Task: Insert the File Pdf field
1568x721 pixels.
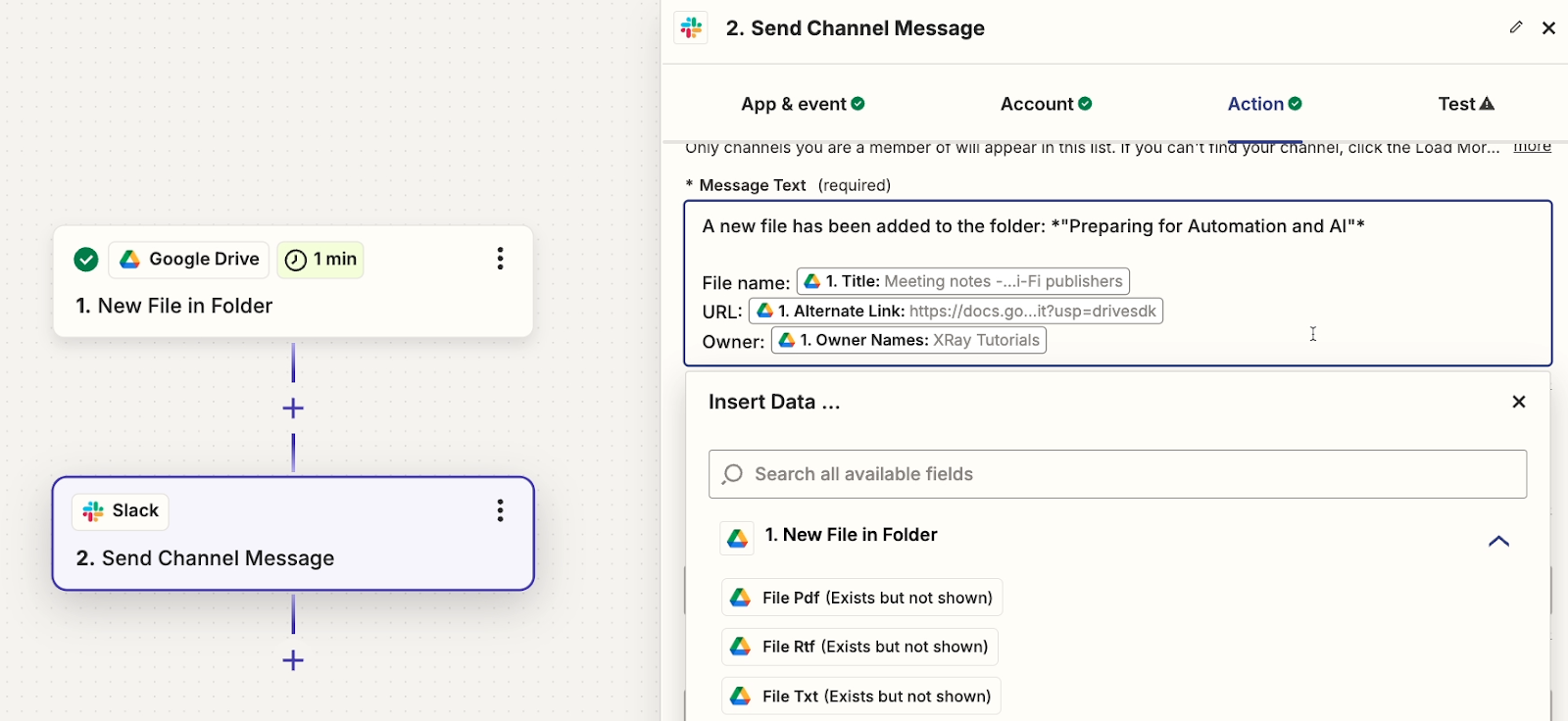Action: pyautogui.click(x=861, y=598)
